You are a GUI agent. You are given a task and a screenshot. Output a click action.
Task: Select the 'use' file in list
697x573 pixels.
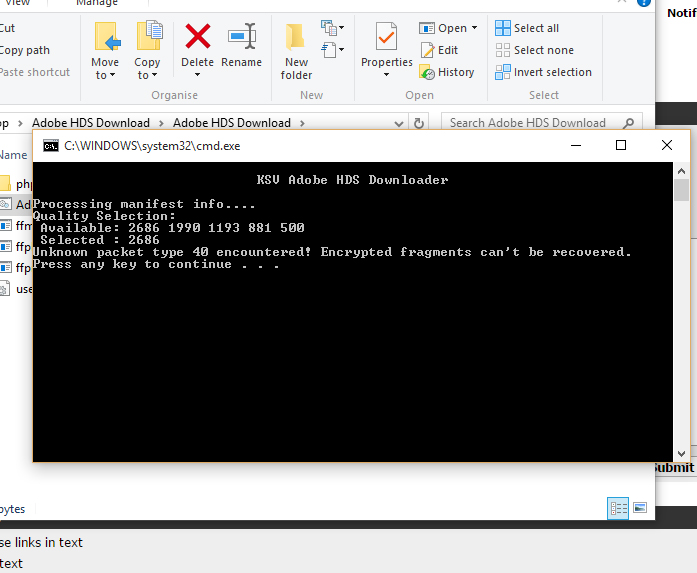pyautogui.click(x=16, y=289)
